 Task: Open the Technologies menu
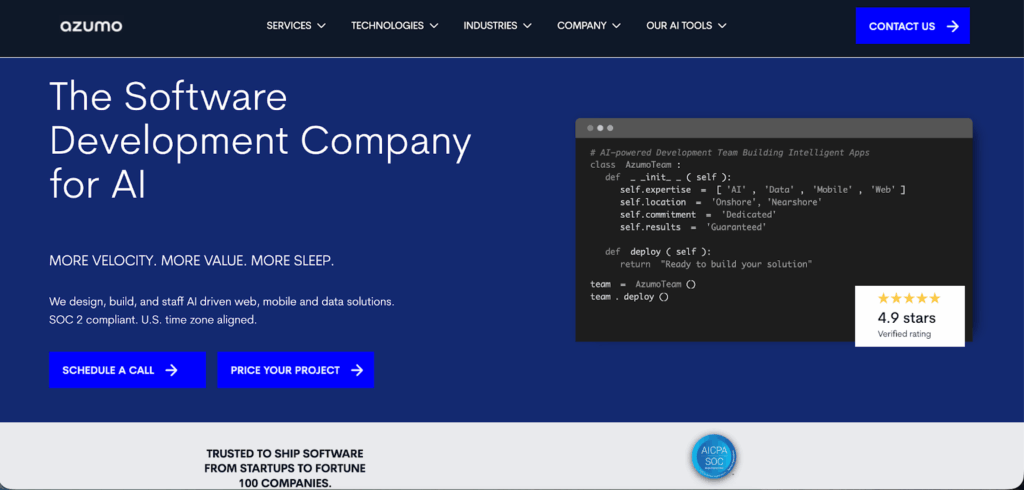tap(394, 25)
